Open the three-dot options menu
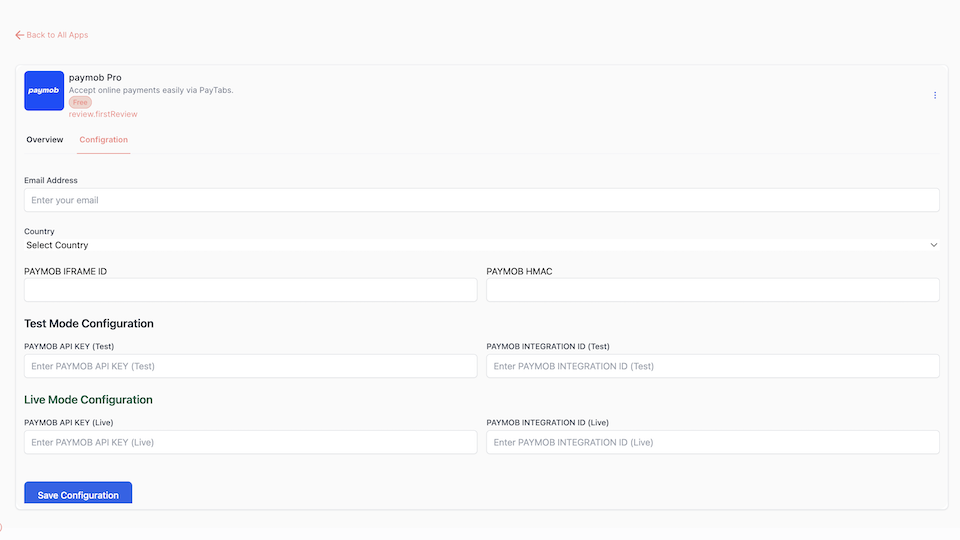Screen dimensions: 960x540 click(935, 96)
